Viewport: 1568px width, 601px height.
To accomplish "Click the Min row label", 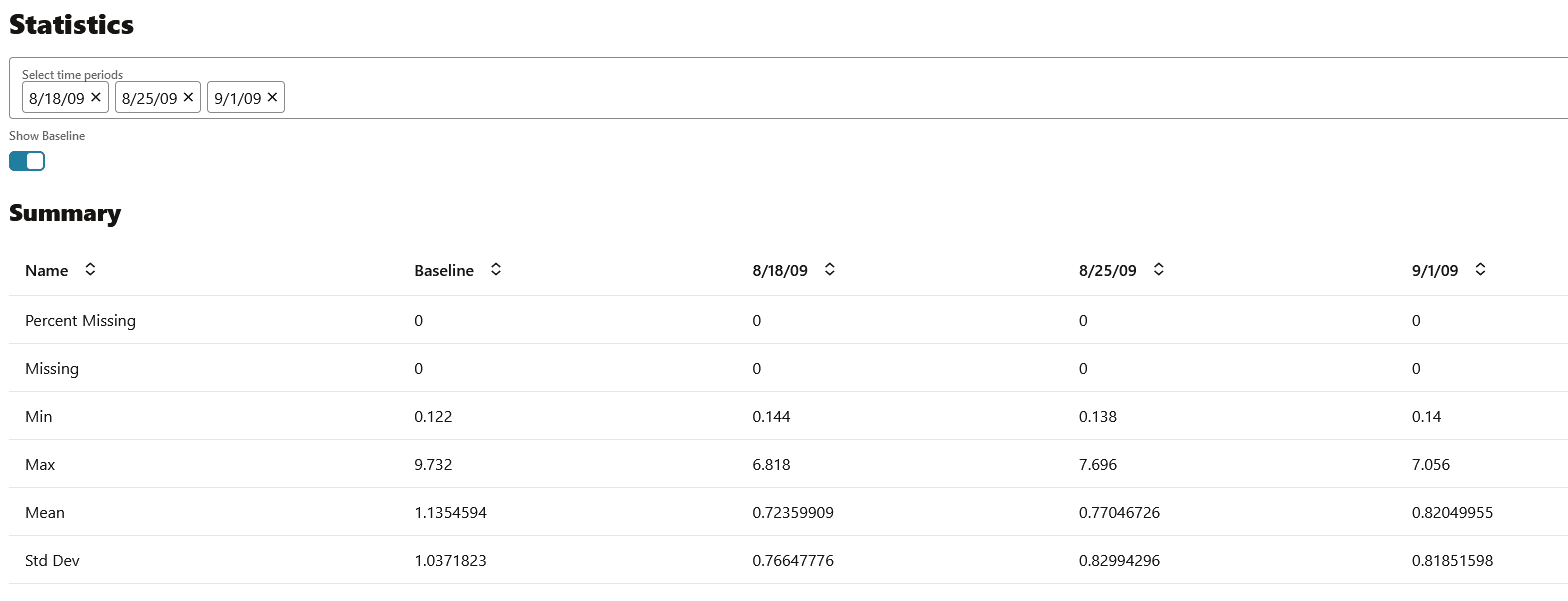I will pos(39,417).
